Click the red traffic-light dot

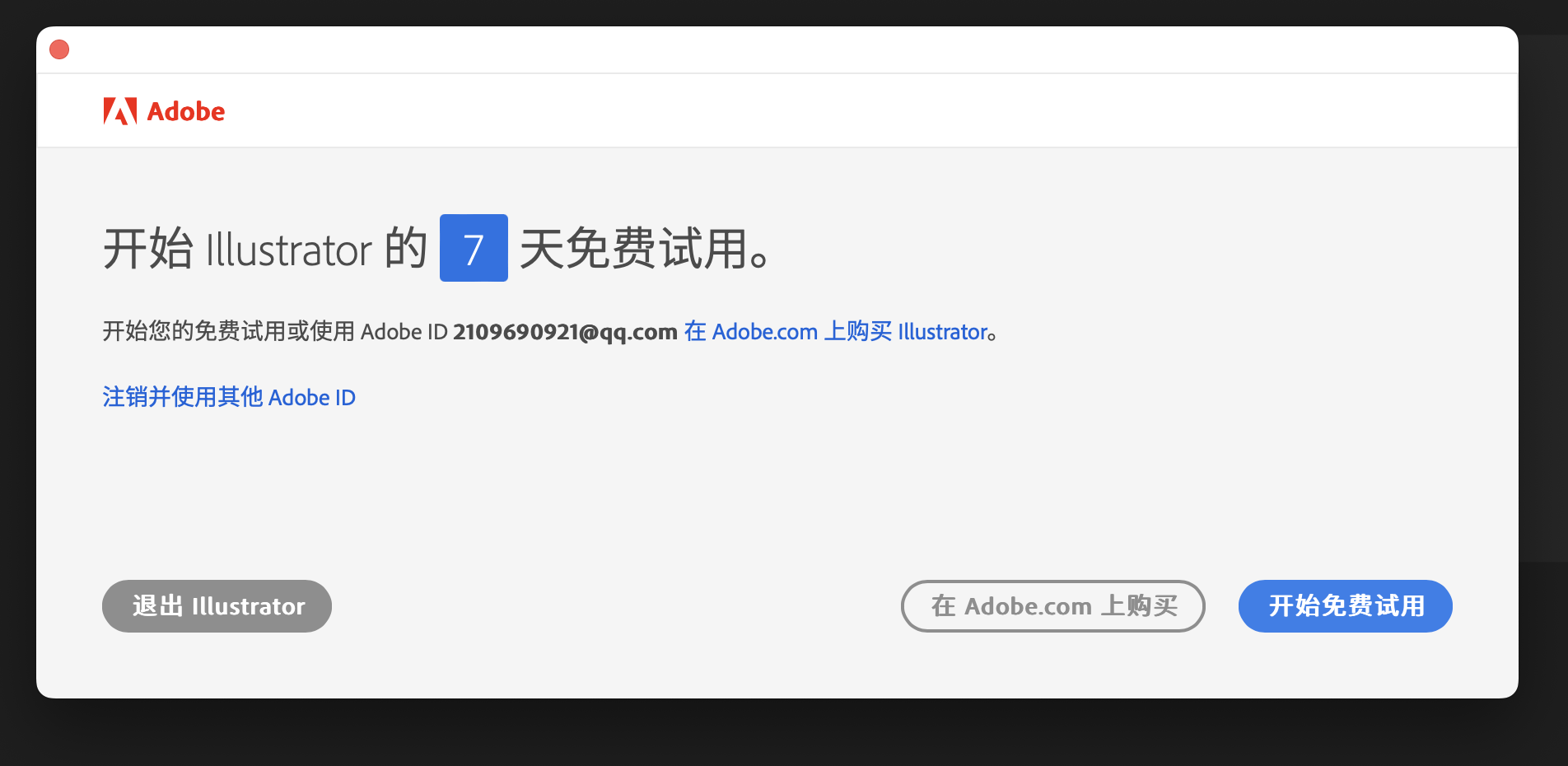pyautogui.click(x=58, y=49)
